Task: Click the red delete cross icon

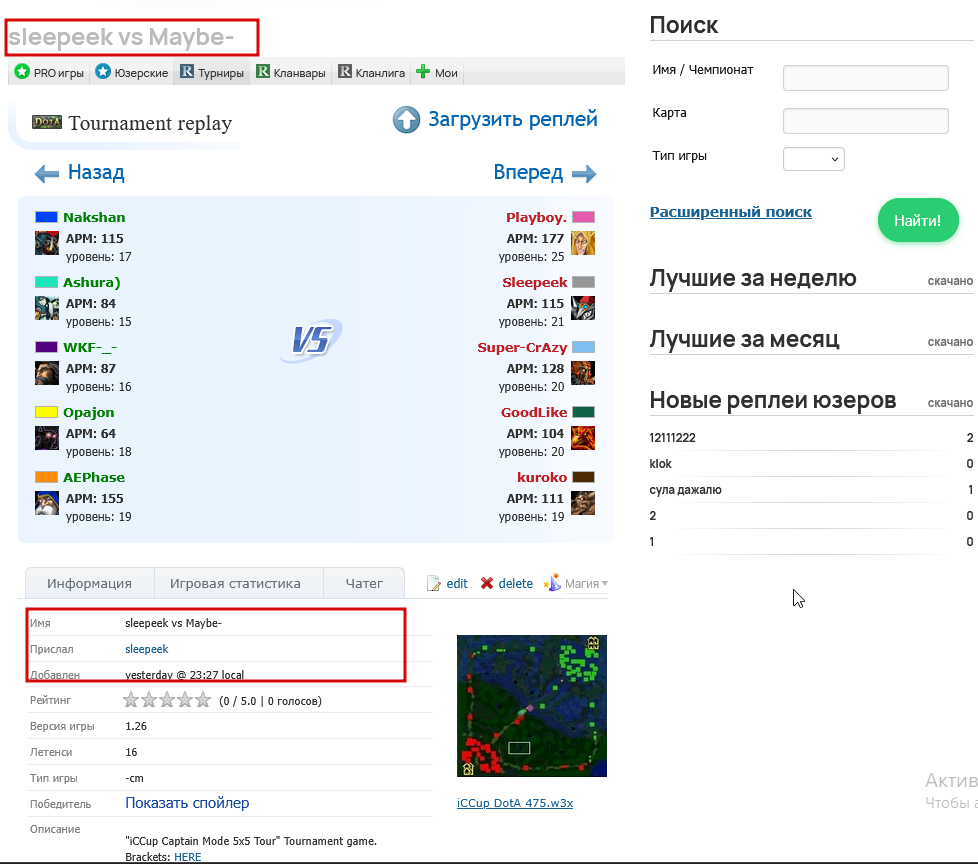Action: tap(487, 583)
